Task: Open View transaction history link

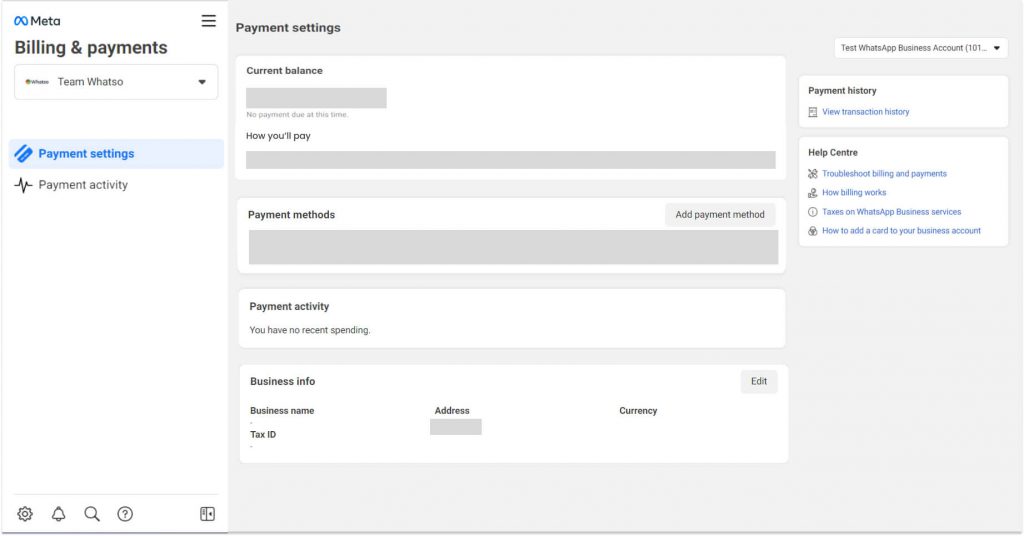Action: pos(865,112)
